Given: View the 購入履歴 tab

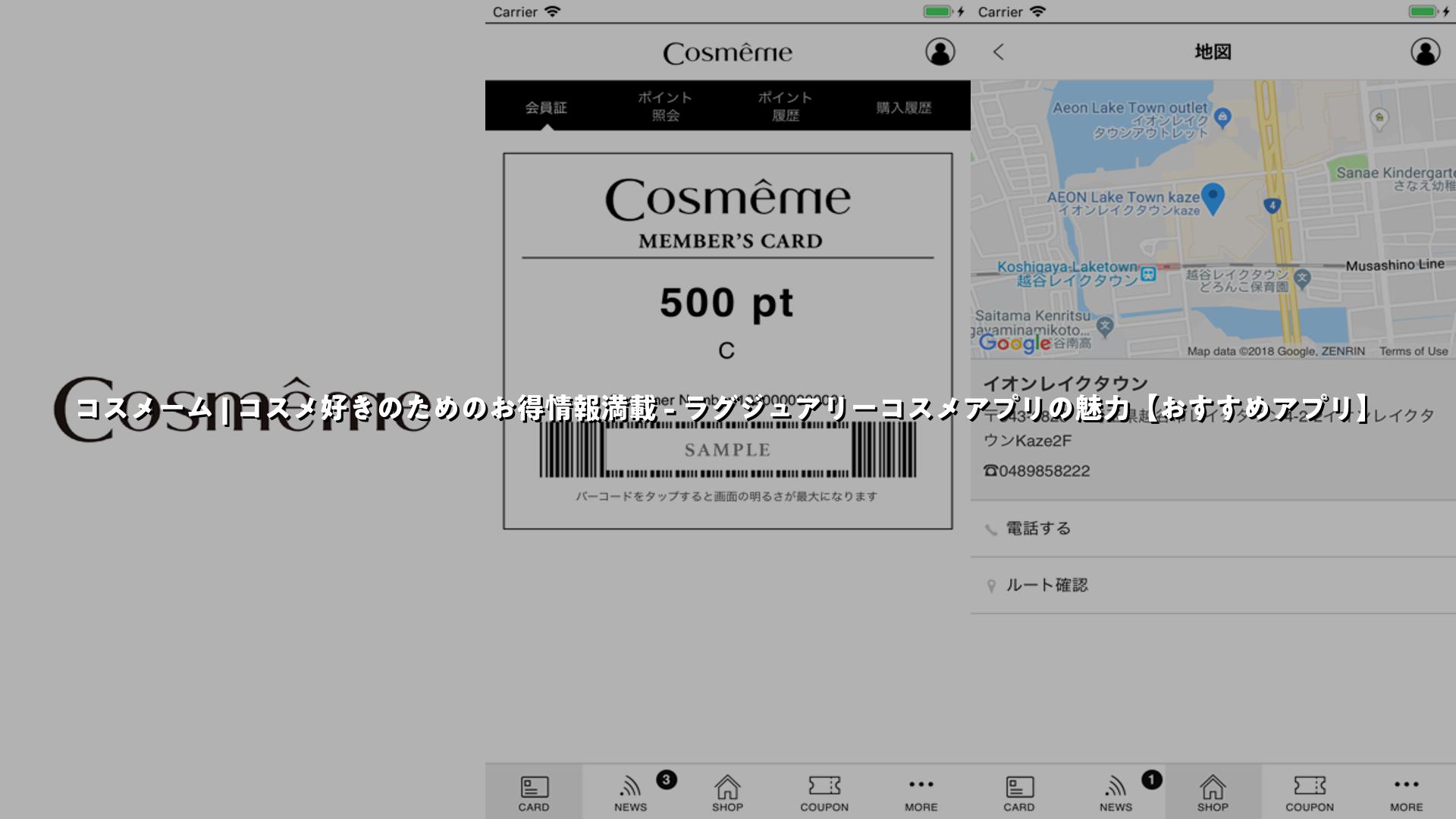Looking at the screenshot, I should pyautogui.click(x=904, y=108).
